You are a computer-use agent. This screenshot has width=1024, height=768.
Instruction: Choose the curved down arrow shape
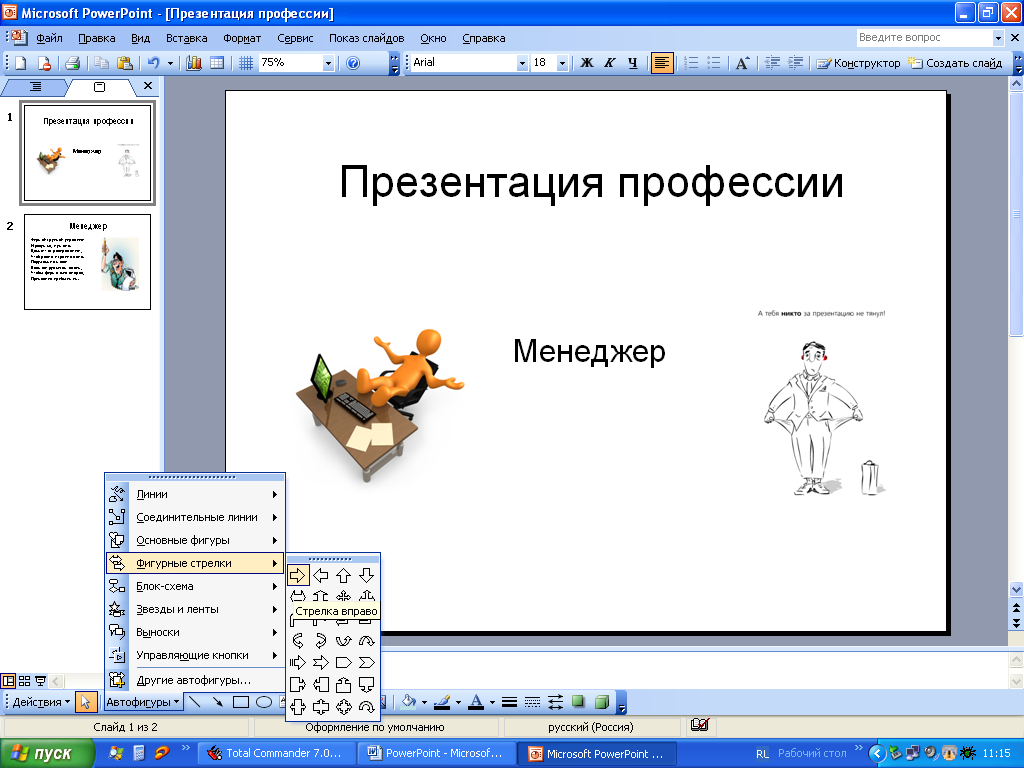tap(366, 641)
